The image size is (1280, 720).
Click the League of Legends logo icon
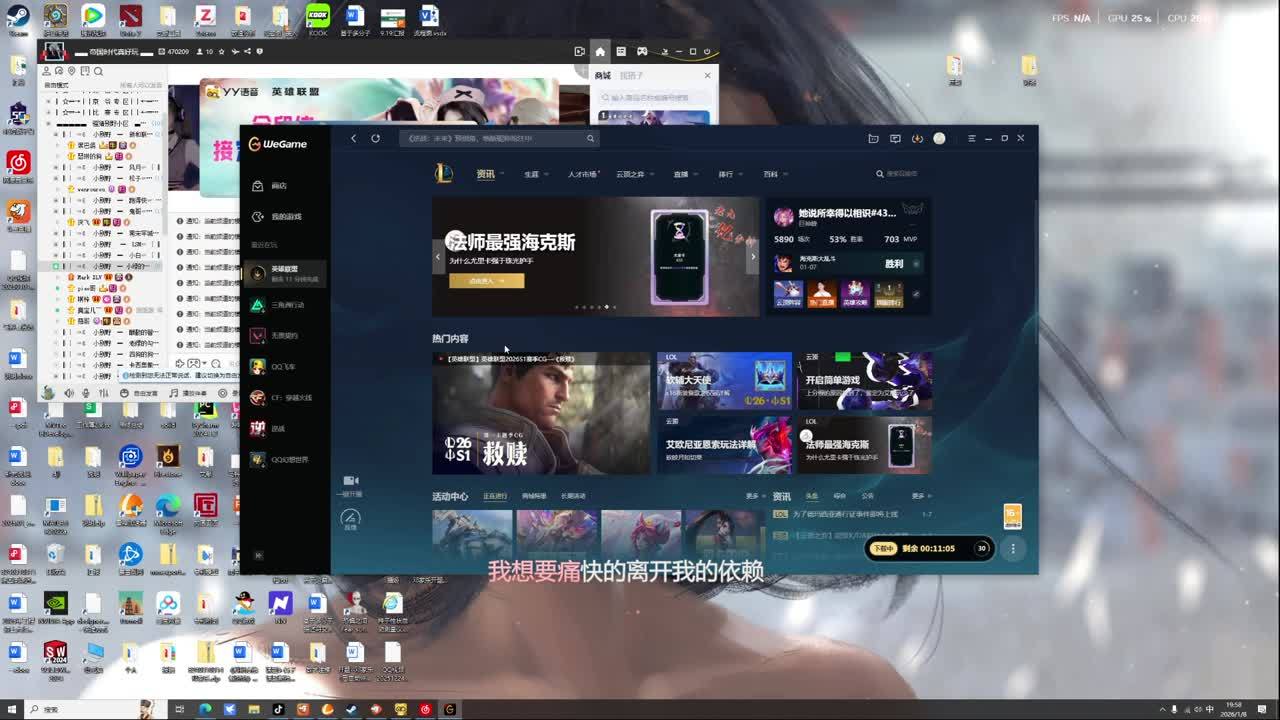(444, 174)
